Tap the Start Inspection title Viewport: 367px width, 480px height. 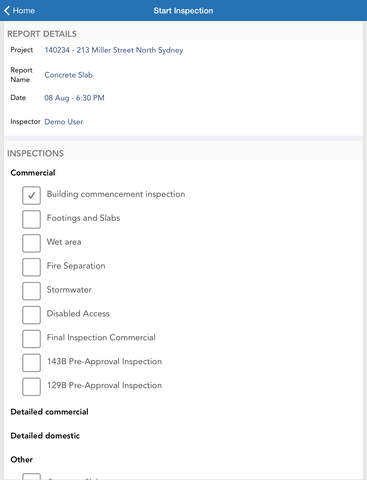tap(183, 11)
